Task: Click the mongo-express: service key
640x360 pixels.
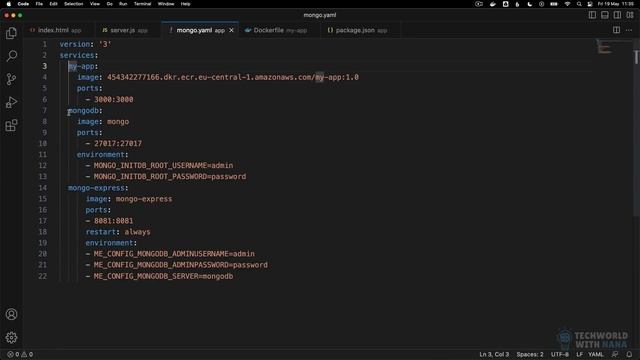Action: [x=98, y=188]
